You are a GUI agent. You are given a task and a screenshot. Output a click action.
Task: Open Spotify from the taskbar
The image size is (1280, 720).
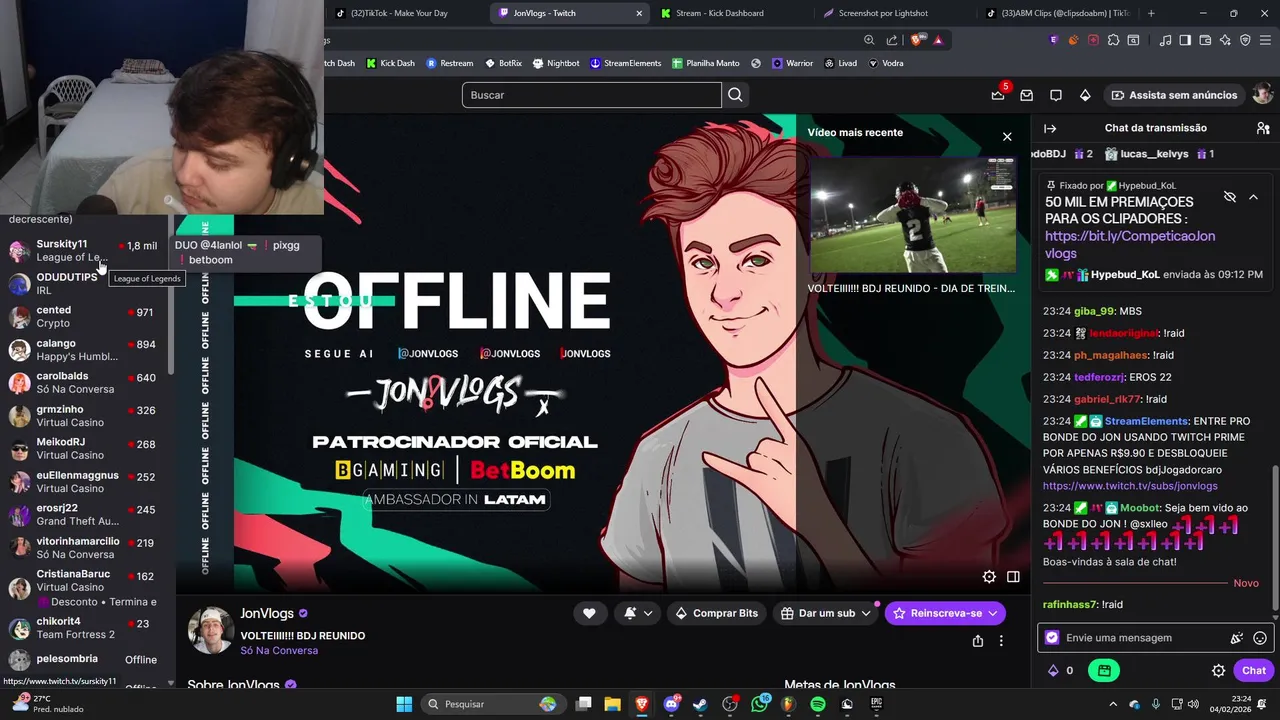point(818,704)
